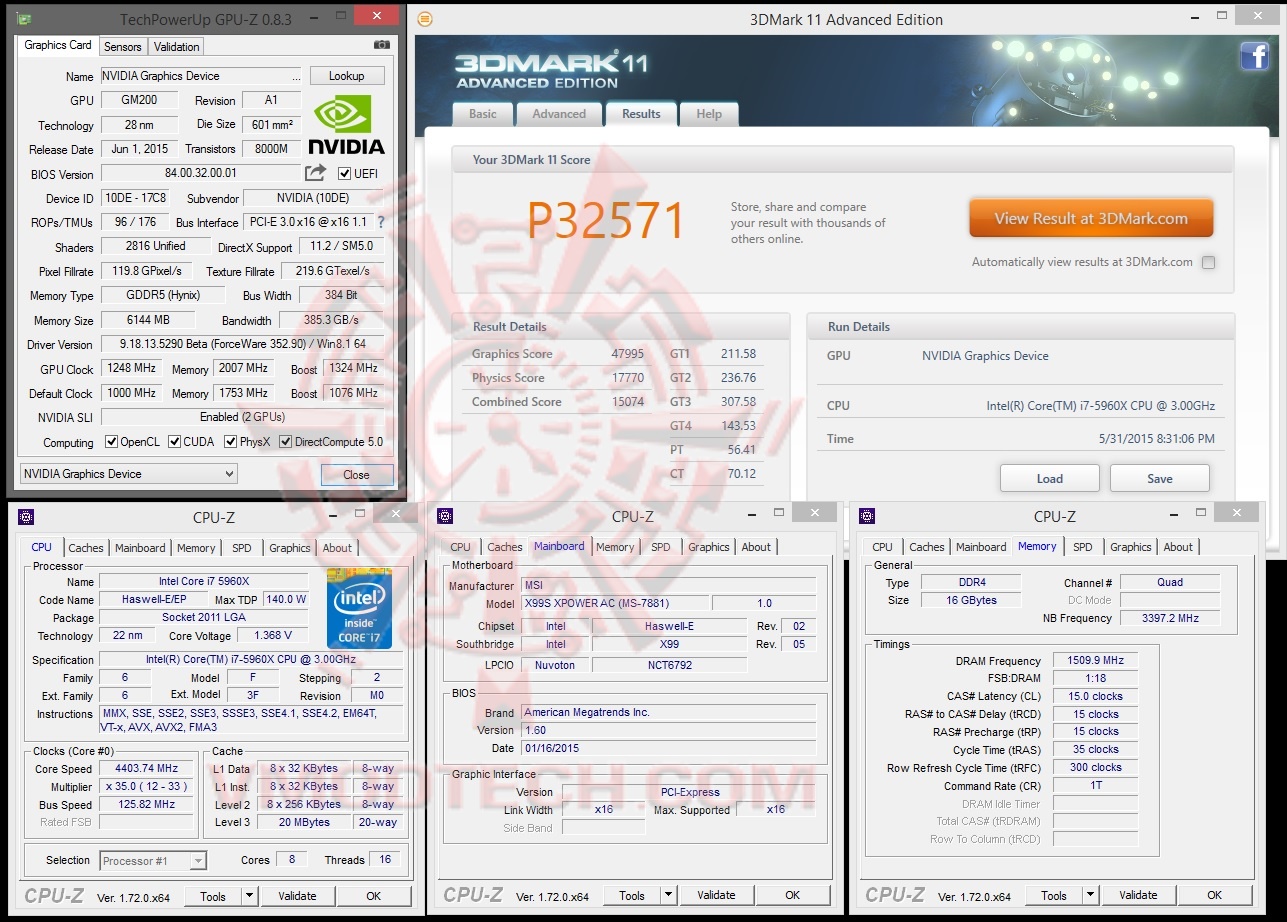
Task: Open the Advanced tab in 3DMark 11
Action: [559, 114]
